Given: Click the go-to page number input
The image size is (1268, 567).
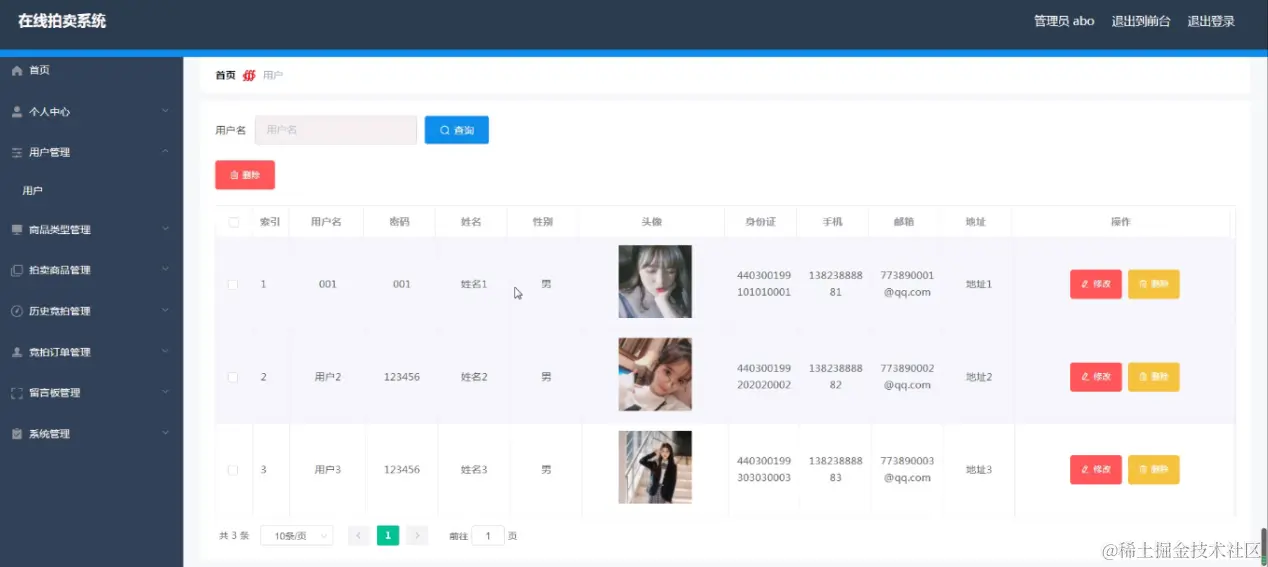Looking at the screenshot, I should pos(488,536).
